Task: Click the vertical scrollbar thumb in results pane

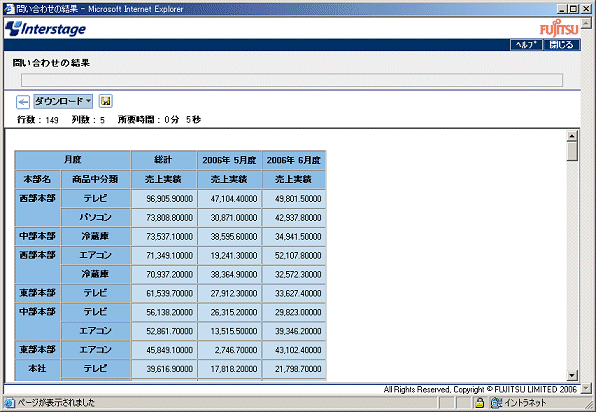Action: 572,151
